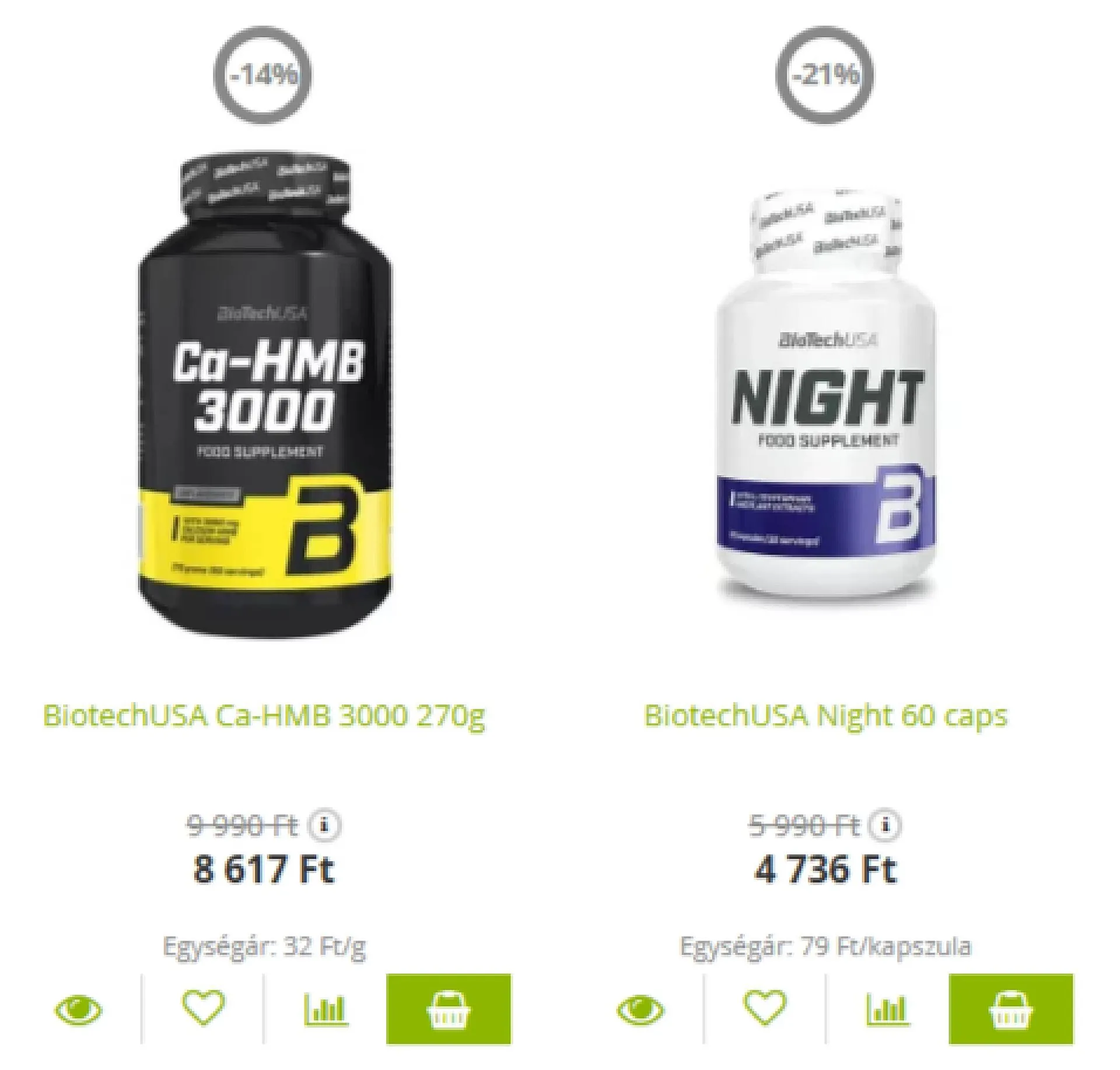Viewport: 1120px width, 1070px height.
Task: Add Ca-HMB 3000 to wishlist heart
Action: click(x=203, y=1008)
